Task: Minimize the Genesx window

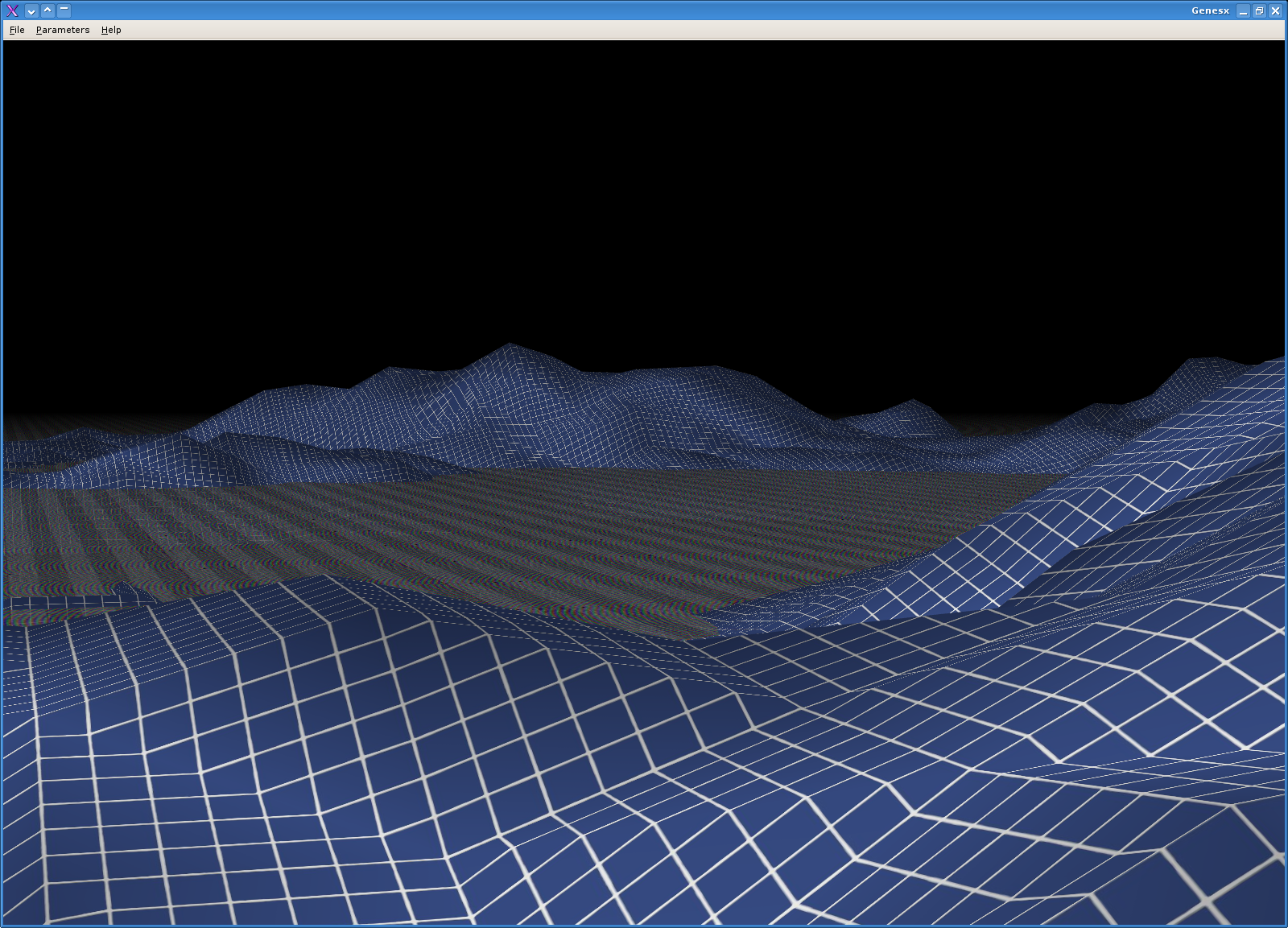Action: click(1244, 10)
